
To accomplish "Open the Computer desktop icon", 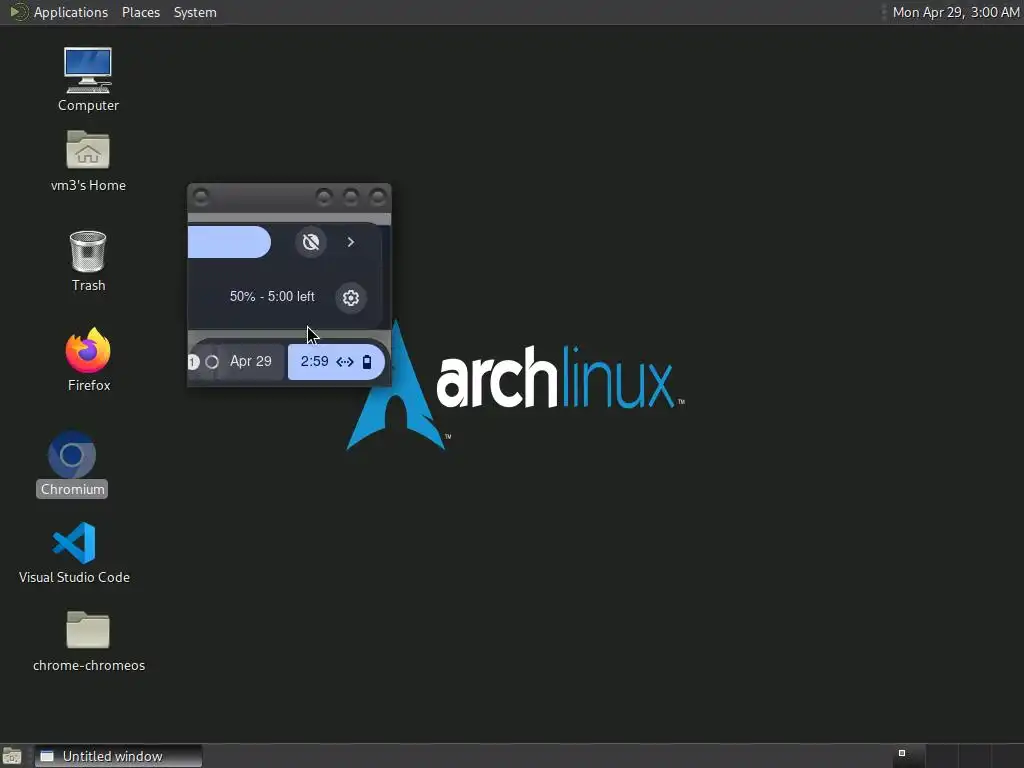I will point(88,79).
